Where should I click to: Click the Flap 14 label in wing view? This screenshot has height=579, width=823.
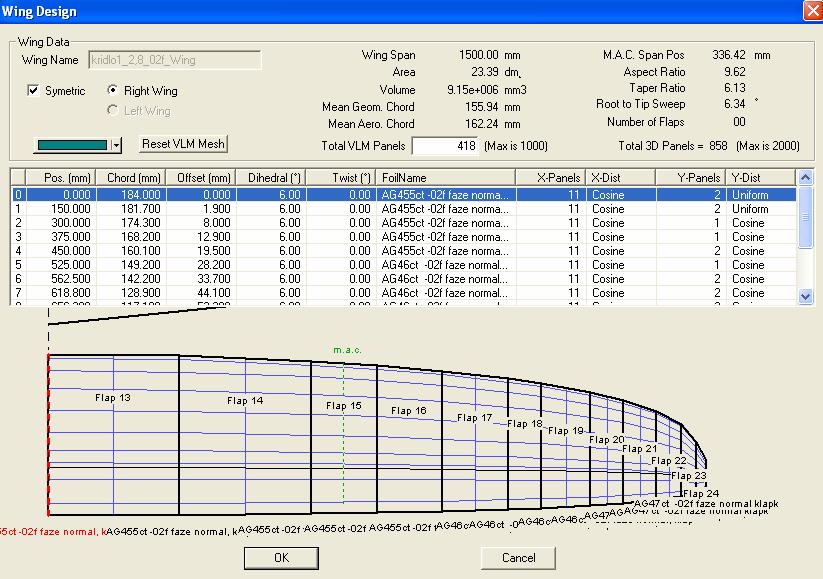[x=245, y=401]
